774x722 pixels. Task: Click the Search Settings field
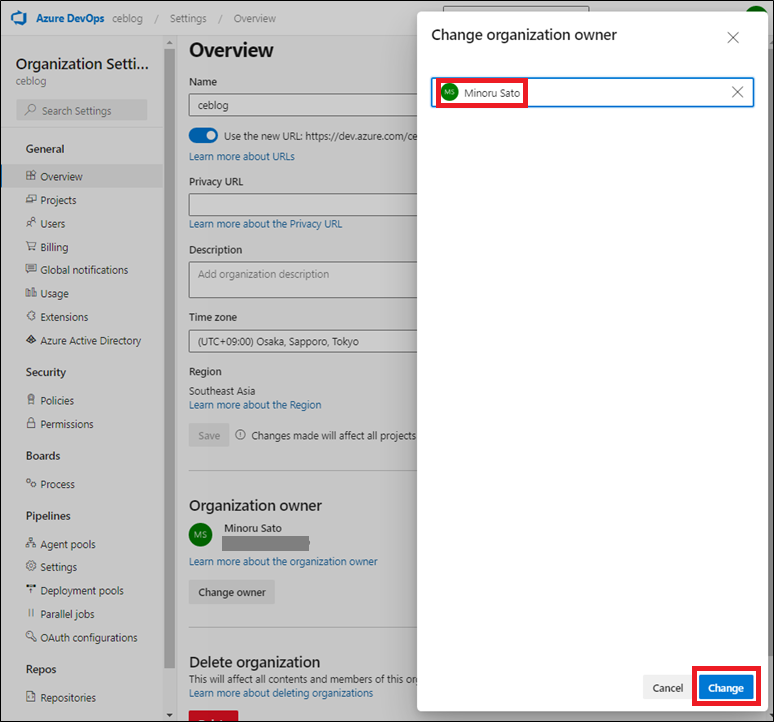click(82, 110)
